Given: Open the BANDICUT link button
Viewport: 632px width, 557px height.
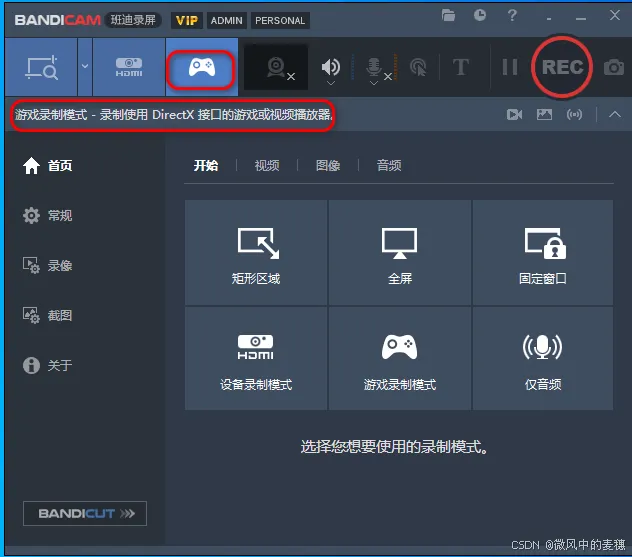Looking at the screenshot, I should (85, 513).
